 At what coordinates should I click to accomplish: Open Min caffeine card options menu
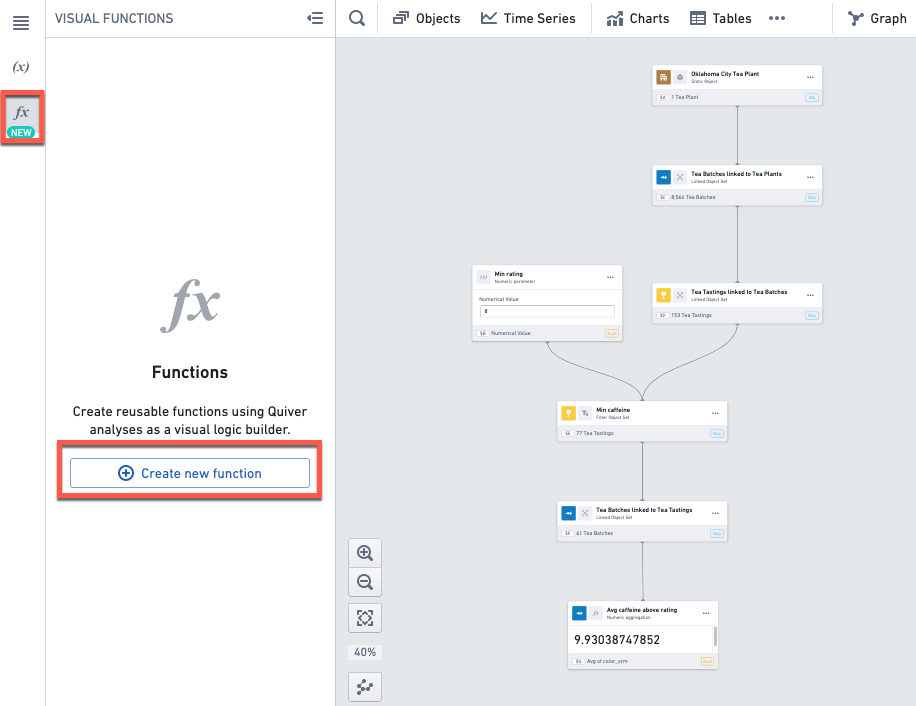click(715, 413)
